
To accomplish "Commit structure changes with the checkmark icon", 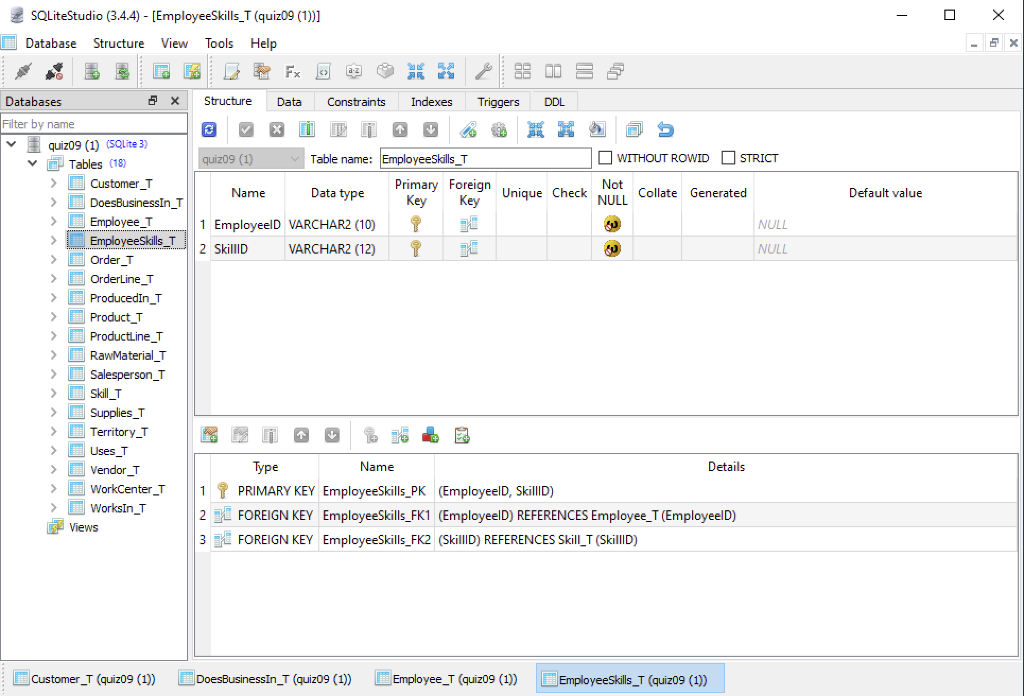I will pos(246,129).
